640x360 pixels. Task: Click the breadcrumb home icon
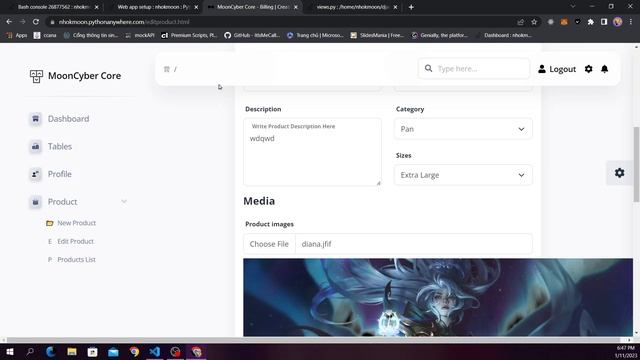tap(167, 69)
